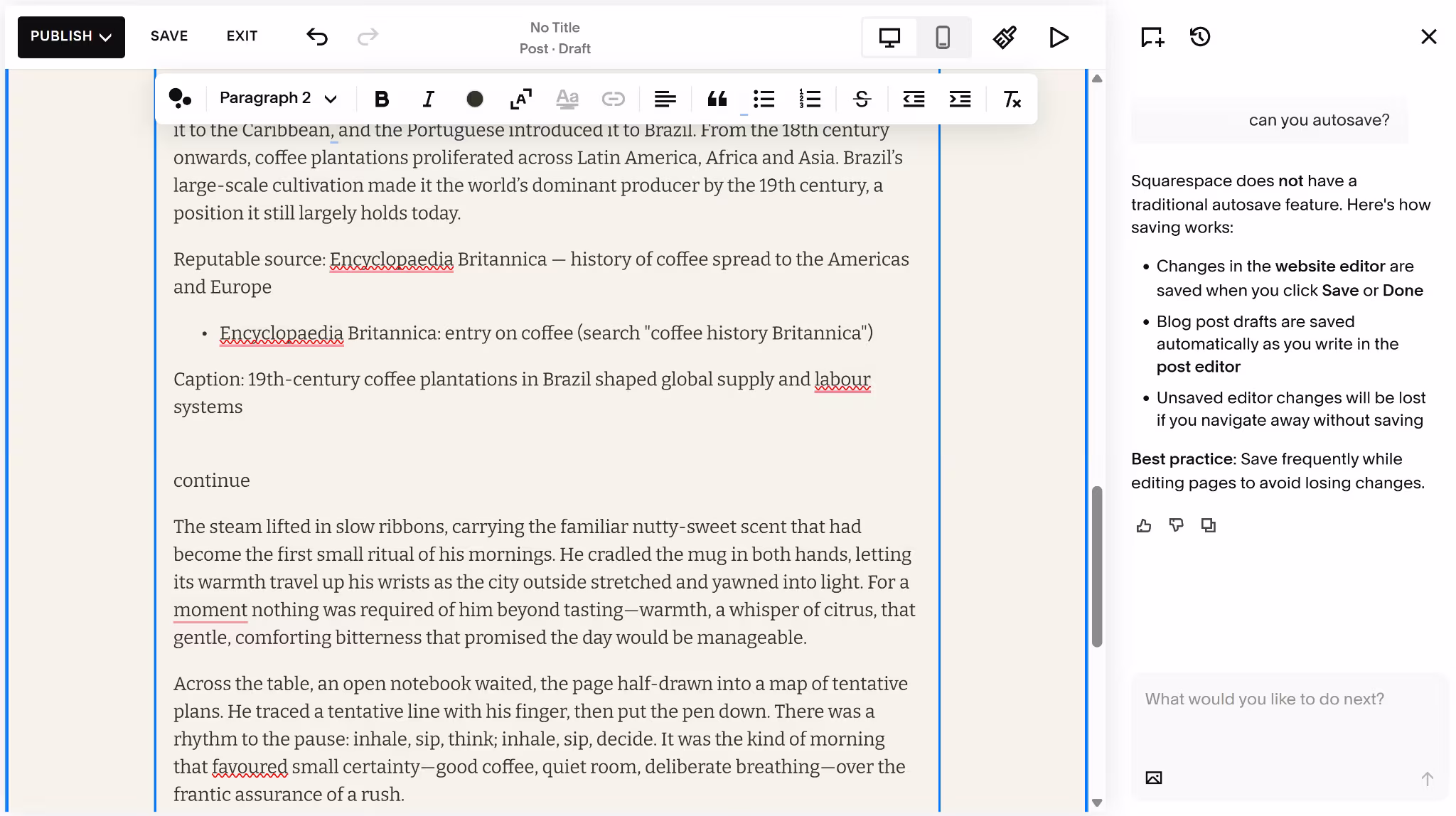Insert a link with the link icon

tap(613, 99)
